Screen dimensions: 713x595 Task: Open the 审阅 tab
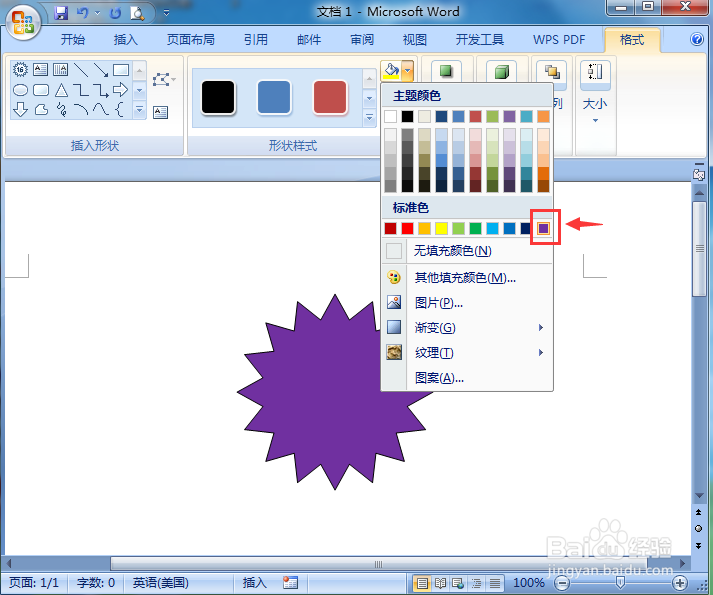[362, 40]
